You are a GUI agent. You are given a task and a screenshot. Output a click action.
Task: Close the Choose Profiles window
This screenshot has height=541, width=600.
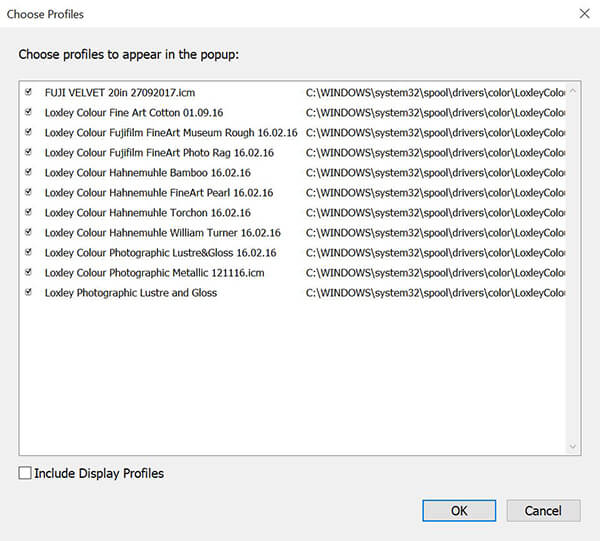point(583,15)
